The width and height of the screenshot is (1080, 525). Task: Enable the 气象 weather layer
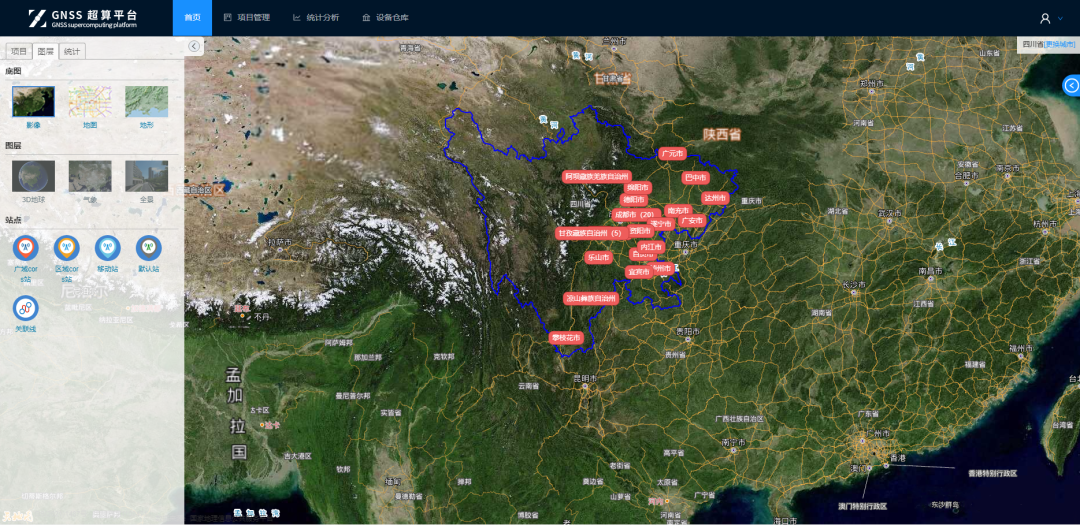point(90,176)
